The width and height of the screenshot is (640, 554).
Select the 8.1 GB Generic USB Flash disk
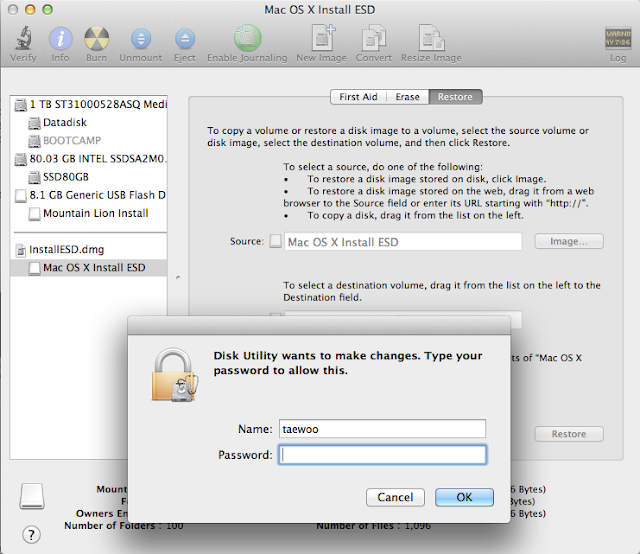click(90, 195)
